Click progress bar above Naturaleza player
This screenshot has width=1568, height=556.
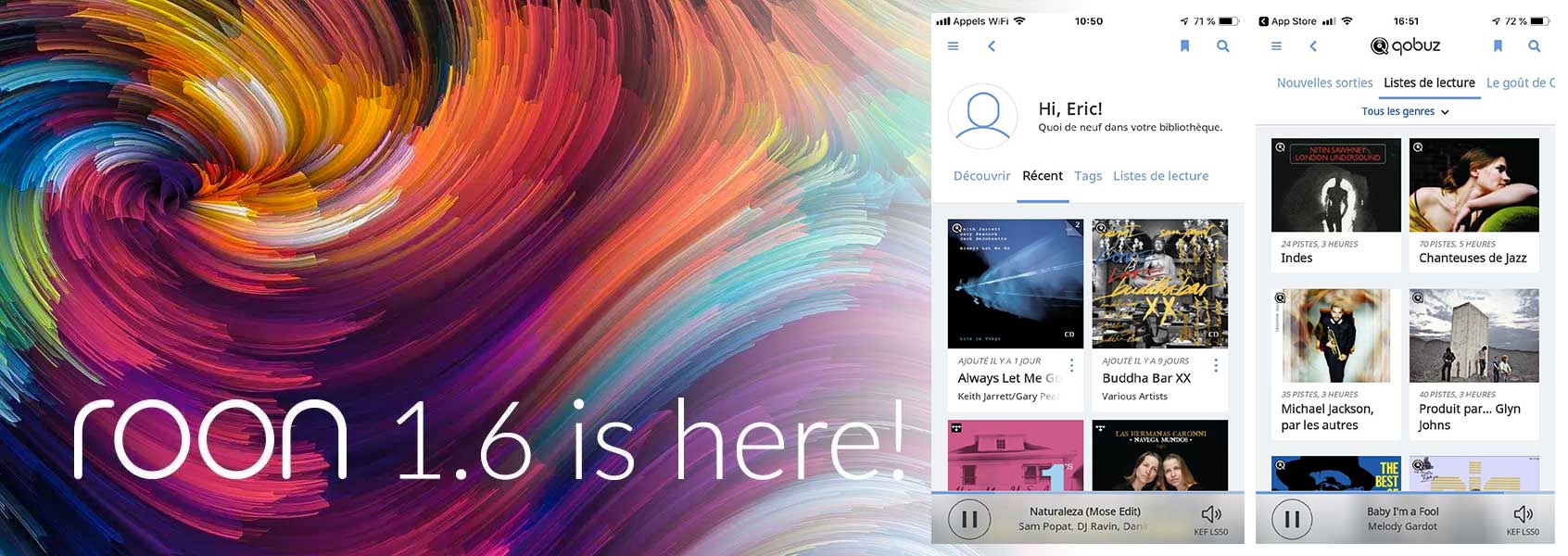[x=1088, y=492]
